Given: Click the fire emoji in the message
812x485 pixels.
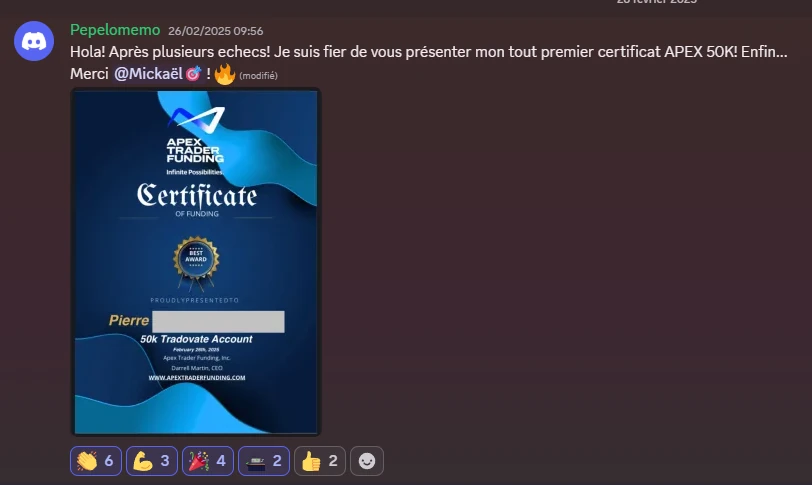Looking at the screenshot, I should (225, 74).
